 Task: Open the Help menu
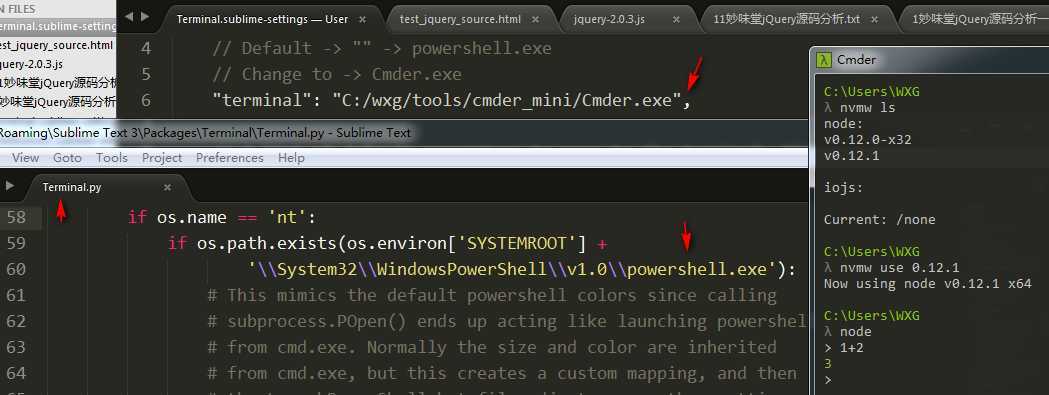(291, 158)
